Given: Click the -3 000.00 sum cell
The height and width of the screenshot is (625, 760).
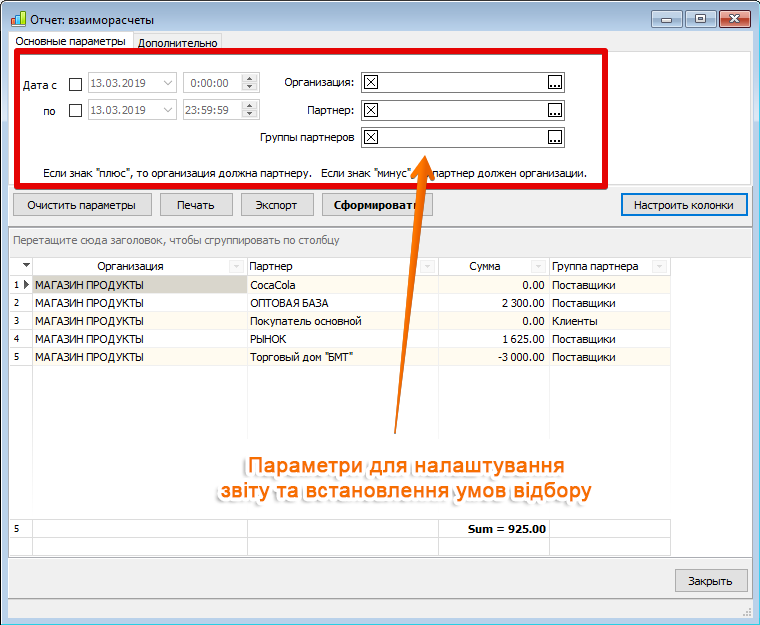Looking at the screenshot, I should pos(494,357).
